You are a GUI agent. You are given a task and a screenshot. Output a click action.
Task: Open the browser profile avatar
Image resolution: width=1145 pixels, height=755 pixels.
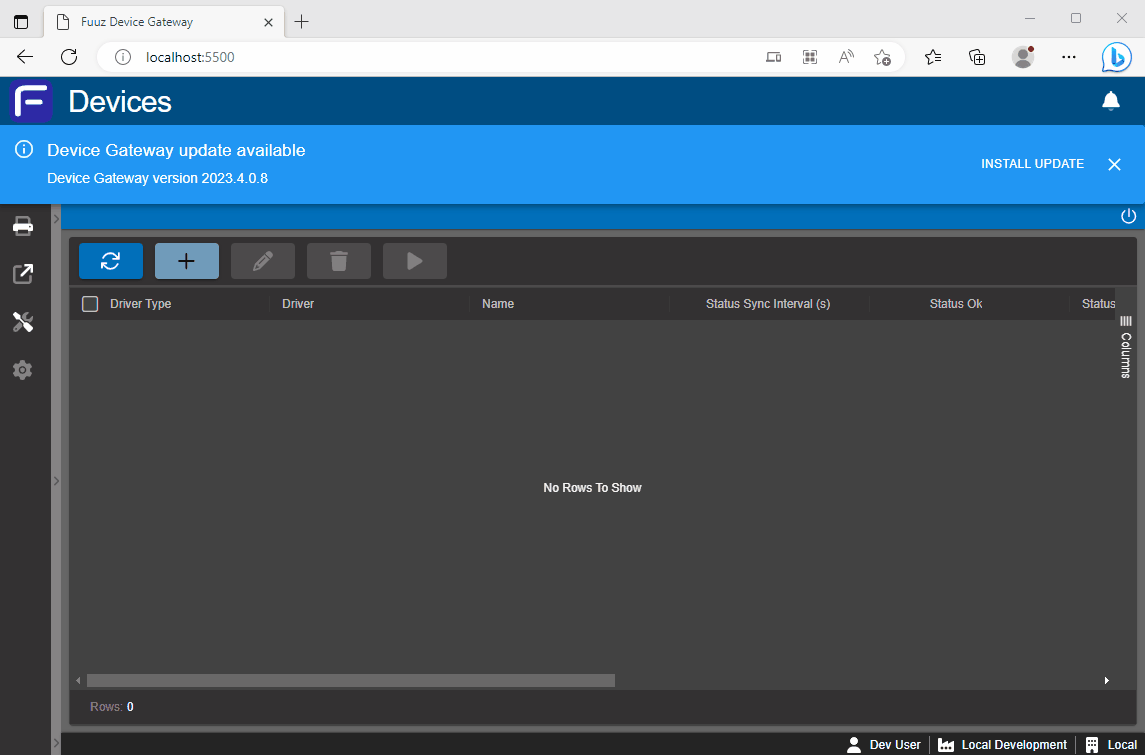(1023, 57)
